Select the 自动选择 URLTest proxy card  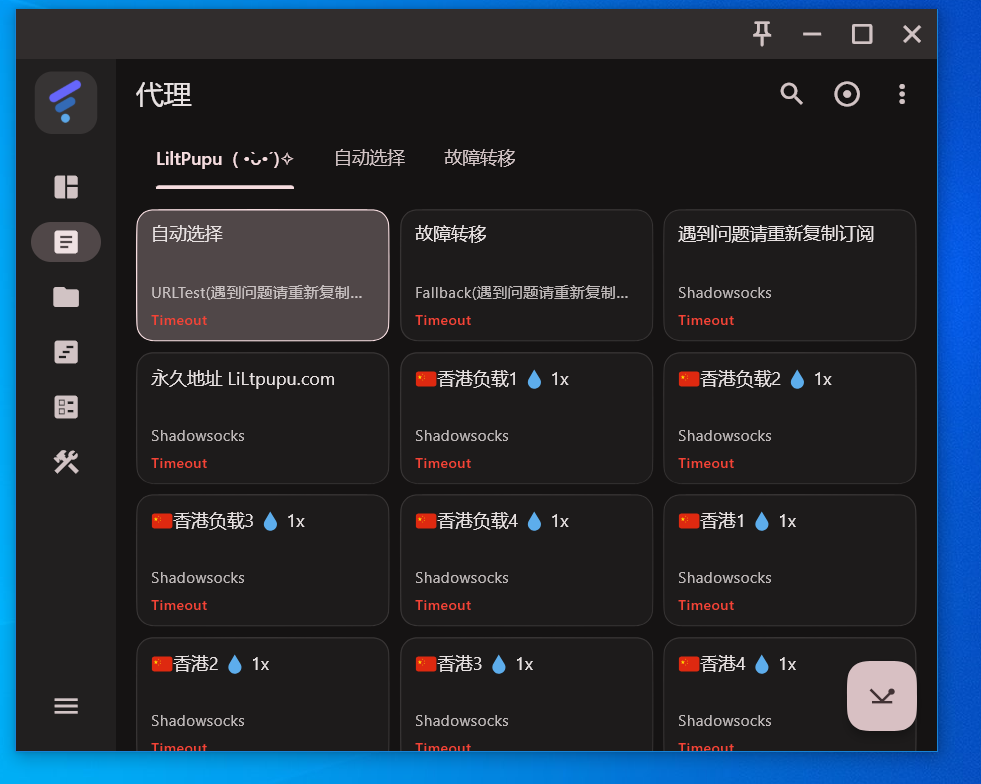pyautogui.click(x=262, y=275)
